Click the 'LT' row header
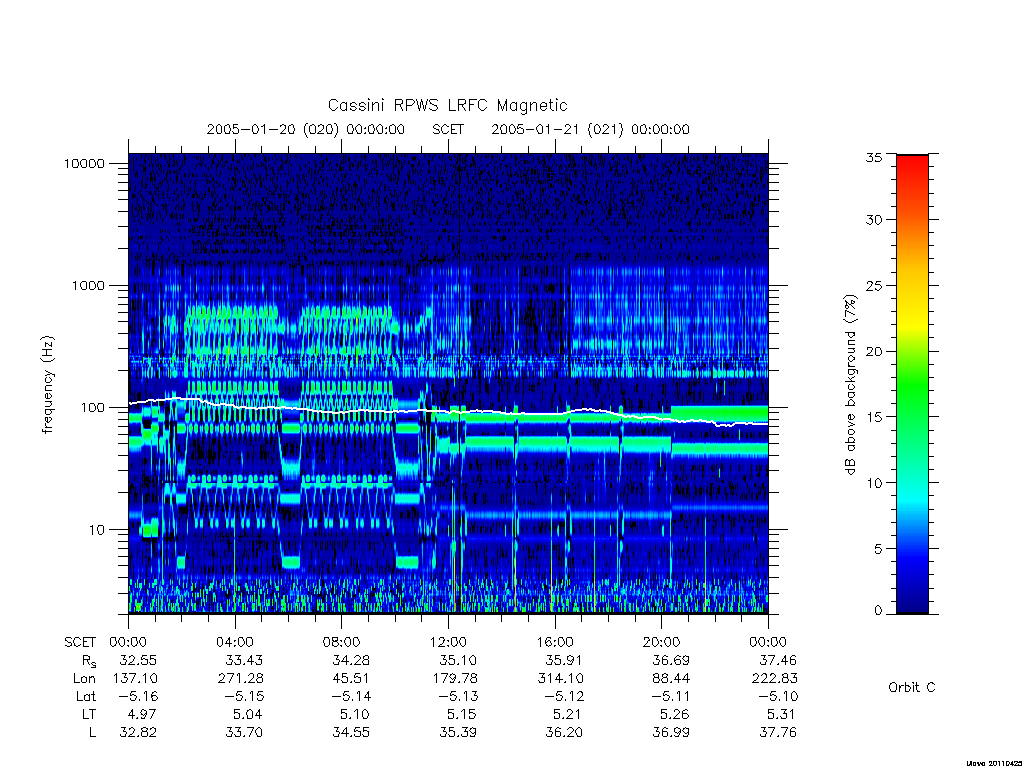 pyautogui.click(x=88, y=714)
